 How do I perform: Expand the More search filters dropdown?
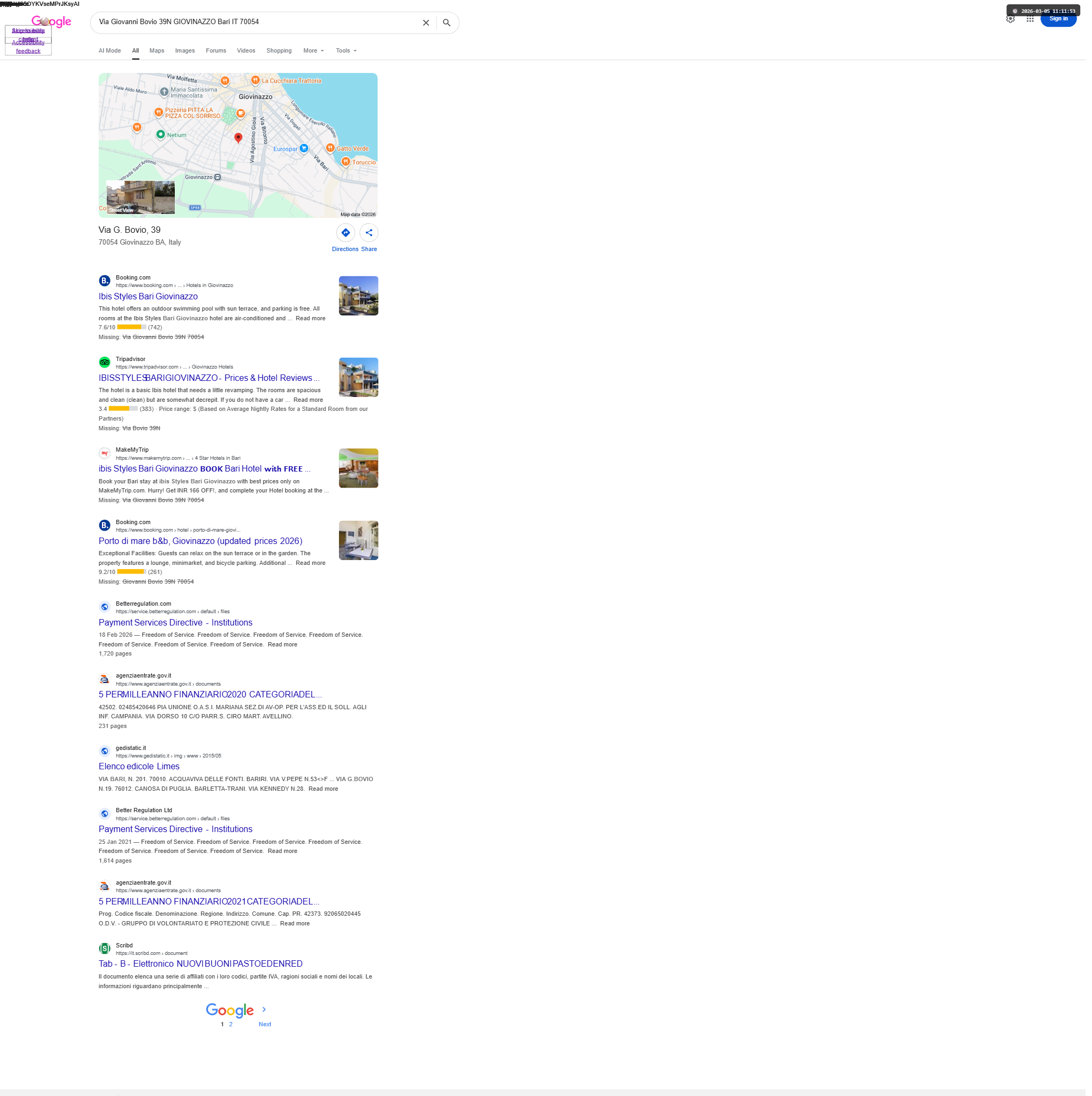coord(315,51)
